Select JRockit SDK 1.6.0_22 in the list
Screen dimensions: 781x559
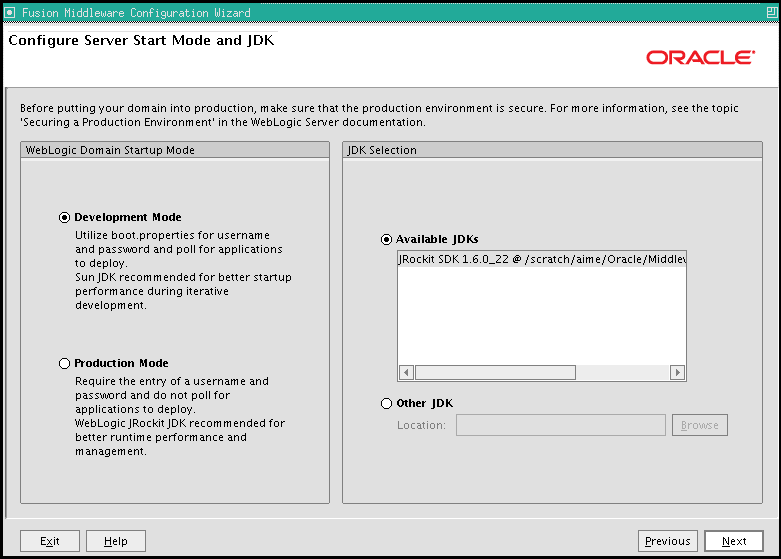pyautogui.click(x=542, y=259)
